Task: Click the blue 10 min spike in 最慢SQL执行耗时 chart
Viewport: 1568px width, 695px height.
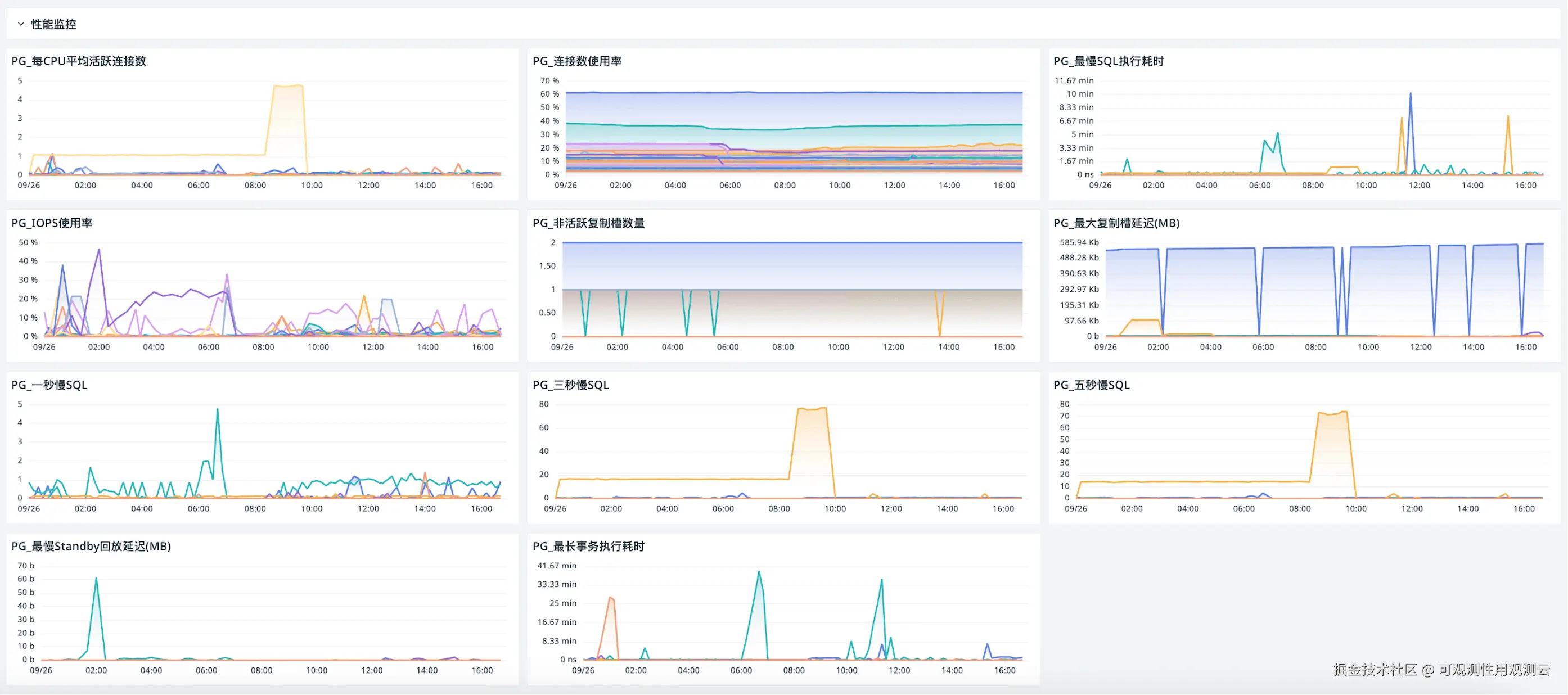Action: (1411, 94)
